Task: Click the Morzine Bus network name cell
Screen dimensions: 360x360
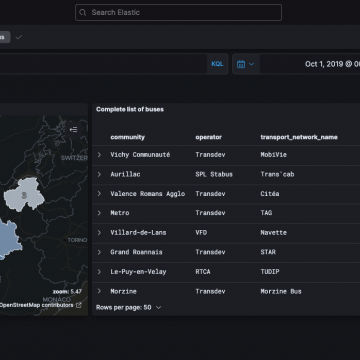Action: click(x=281, y=291)
